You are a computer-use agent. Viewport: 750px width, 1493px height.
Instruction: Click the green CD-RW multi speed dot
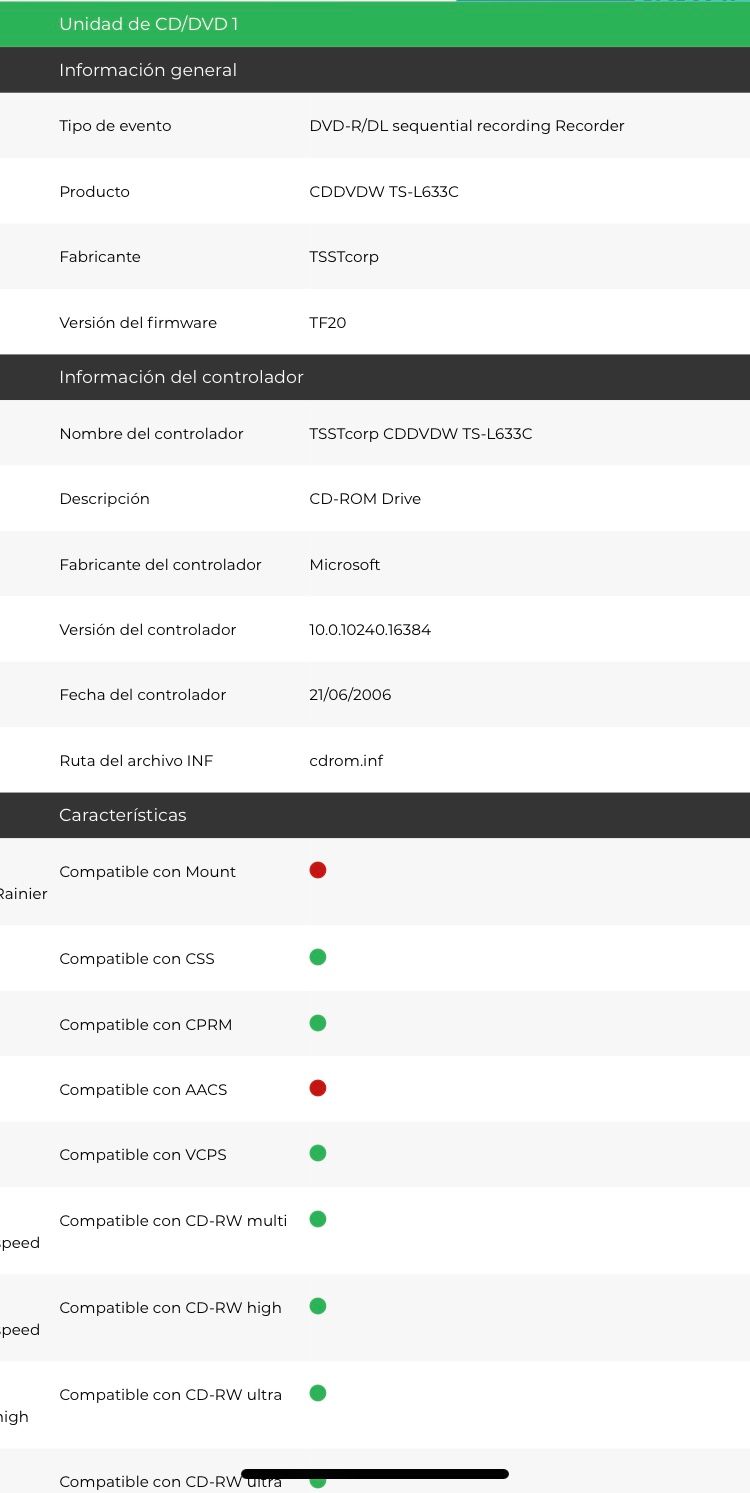click(x=318, y=1219)
